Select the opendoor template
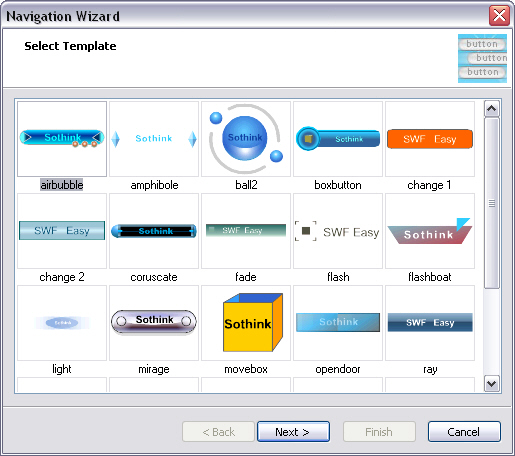This screenshot has width=515, height=456. [338, 323]
